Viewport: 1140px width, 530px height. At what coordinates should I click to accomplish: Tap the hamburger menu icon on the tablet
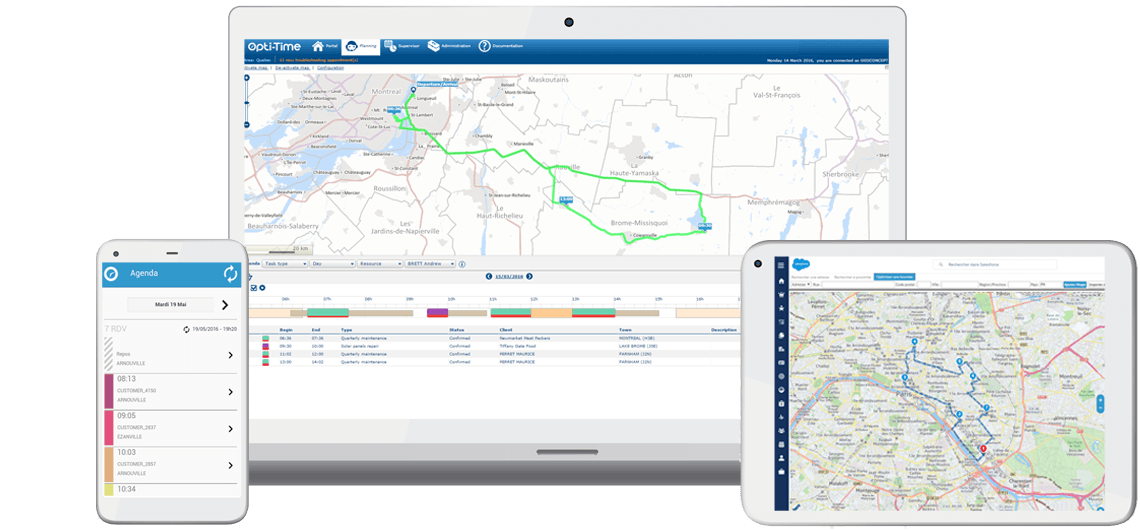(781, 265)
